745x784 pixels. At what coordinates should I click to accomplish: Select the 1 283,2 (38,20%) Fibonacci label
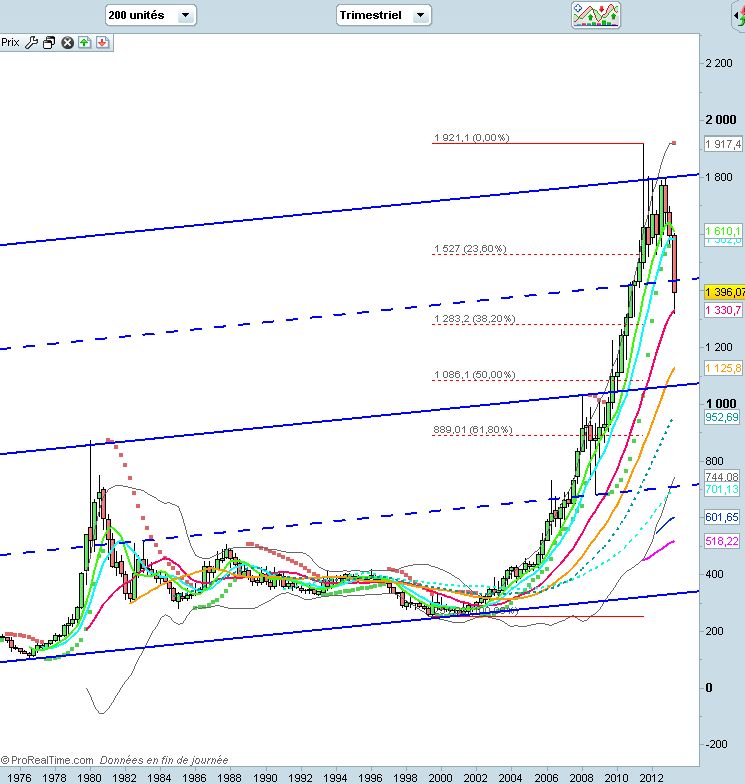click(x=474, y=318)
